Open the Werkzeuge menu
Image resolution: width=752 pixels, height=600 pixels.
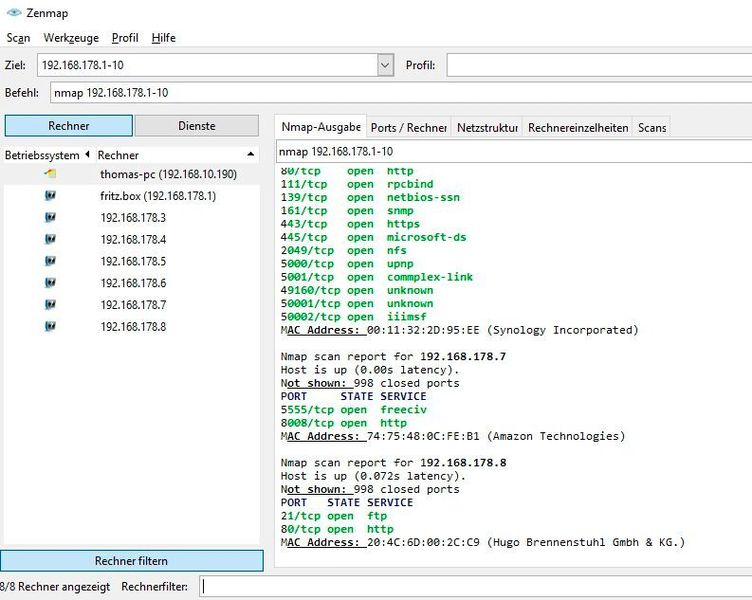pos(71,38)
